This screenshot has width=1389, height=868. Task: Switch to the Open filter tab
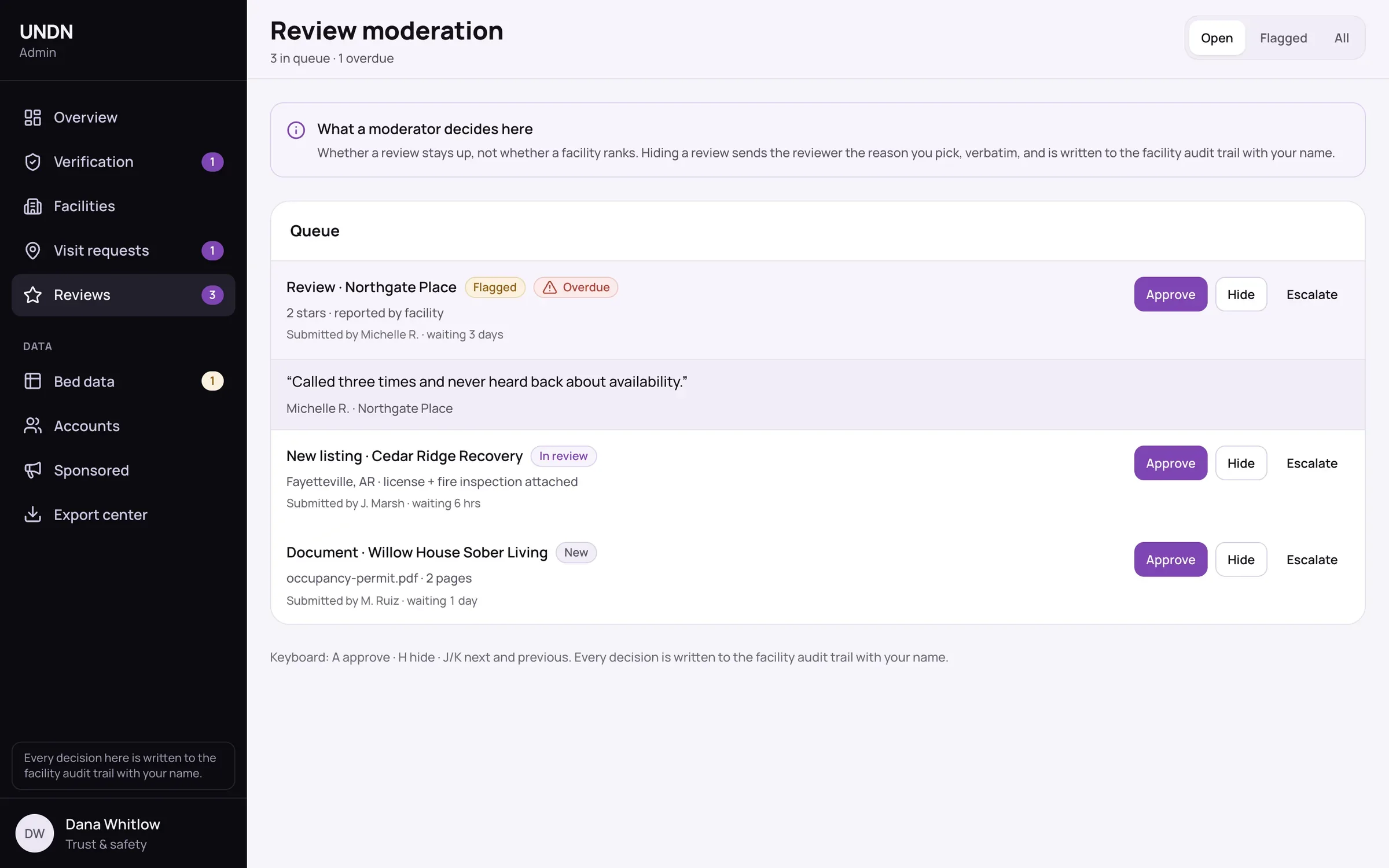1217,38
